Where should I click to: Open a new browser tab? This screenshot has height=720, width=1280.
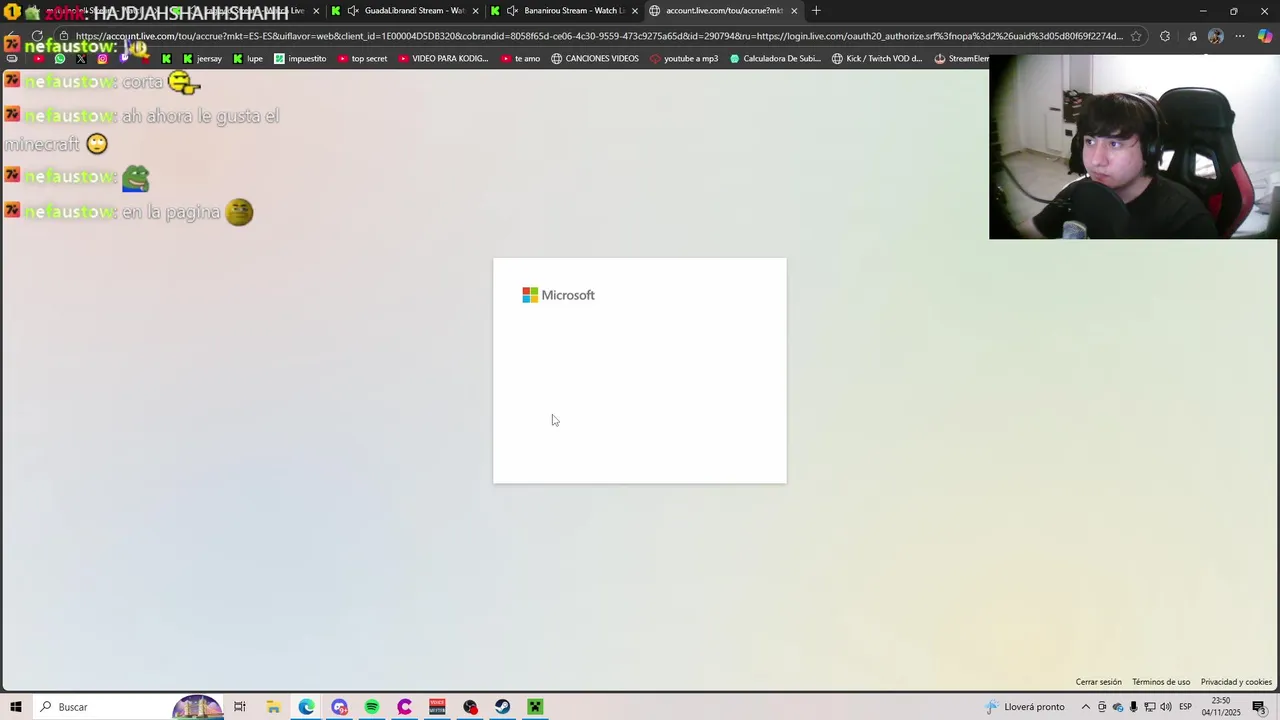(816, 11)
